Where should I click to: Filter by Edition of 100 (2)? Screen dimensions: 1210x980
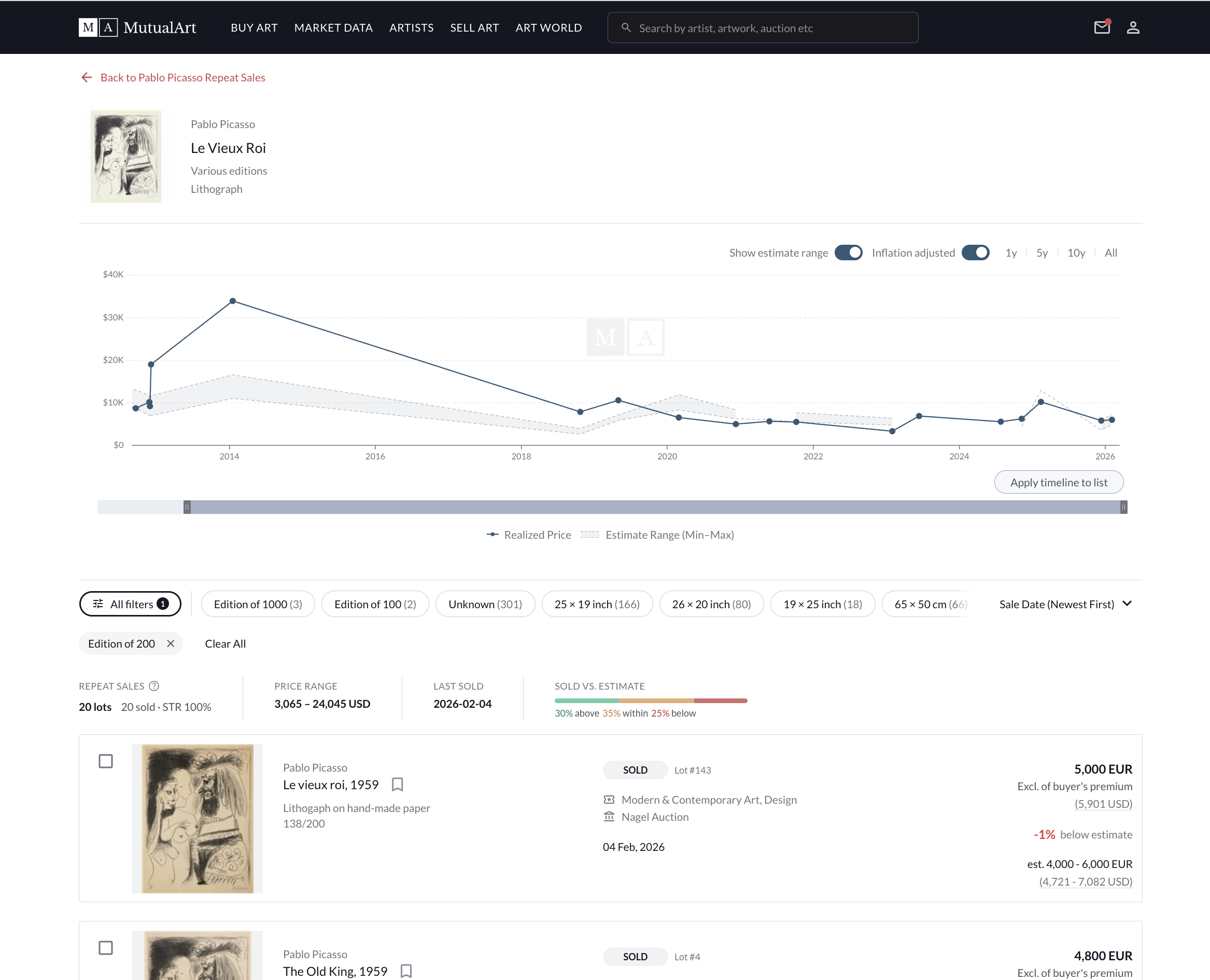tap(375, 604)
